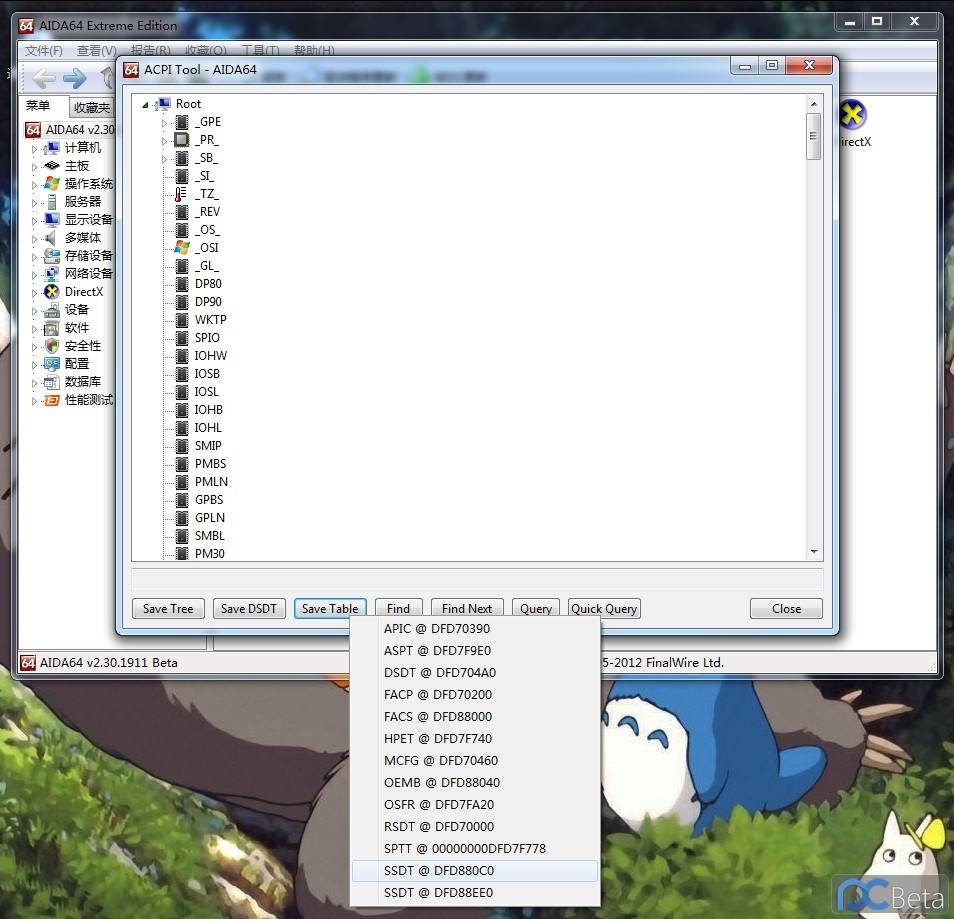Viewport: 954px width, 919px height.
Task: Click the processor icon next to _PR_
Action: 181,140
